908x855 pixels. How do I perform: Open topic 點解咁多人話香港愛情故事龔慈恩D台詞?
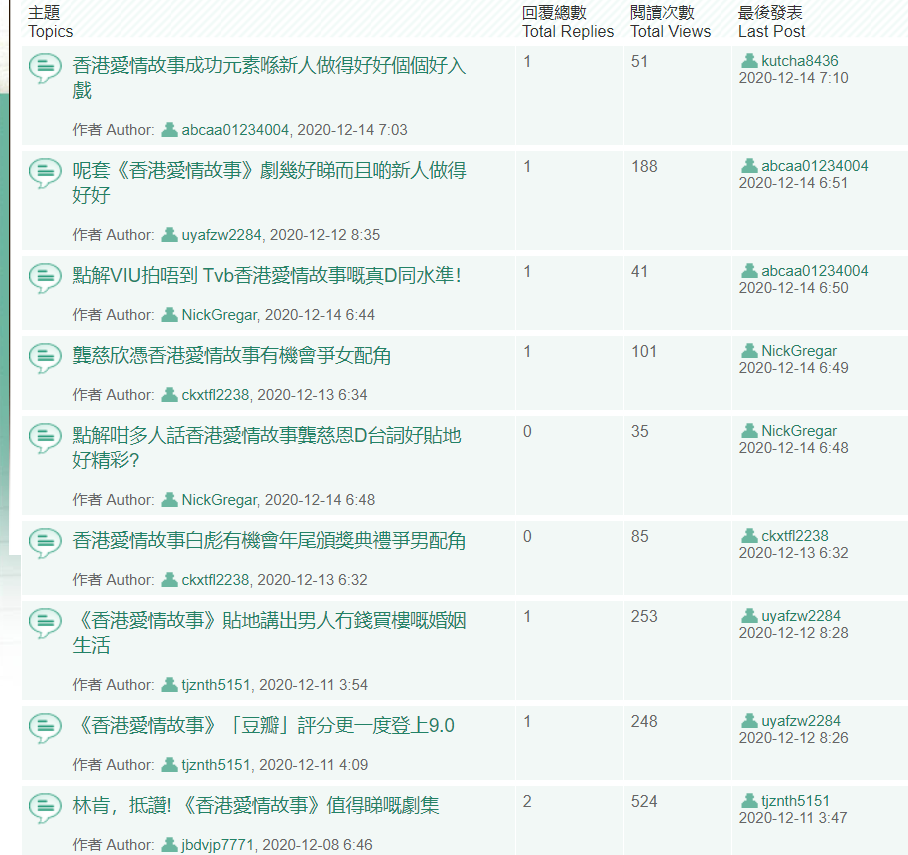coord(266,448)
